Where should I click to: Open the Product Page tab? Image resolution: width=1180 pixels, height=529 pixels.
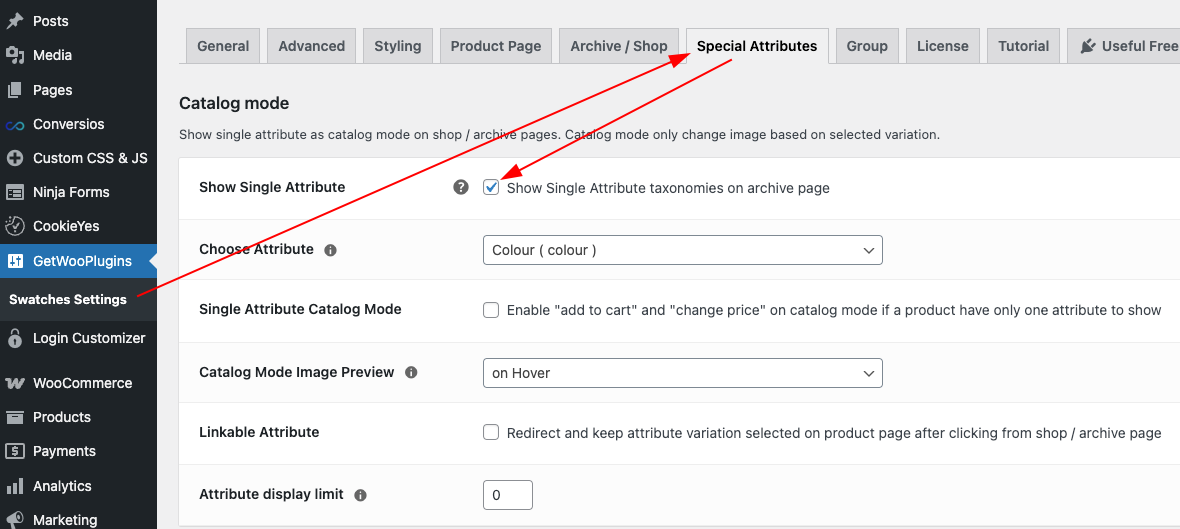coord(496,46)
